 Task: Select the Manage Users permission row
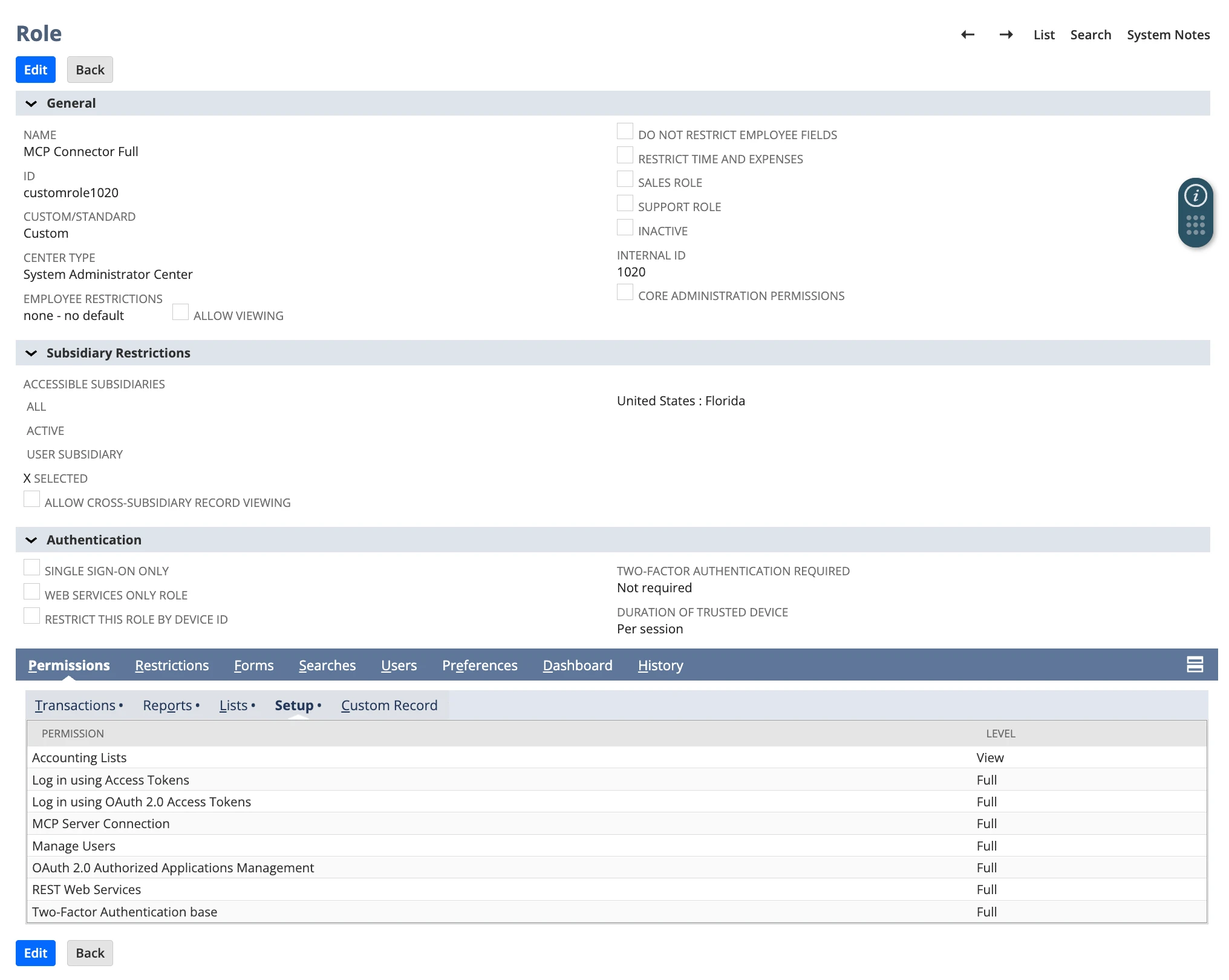click(x=616, y=846)
